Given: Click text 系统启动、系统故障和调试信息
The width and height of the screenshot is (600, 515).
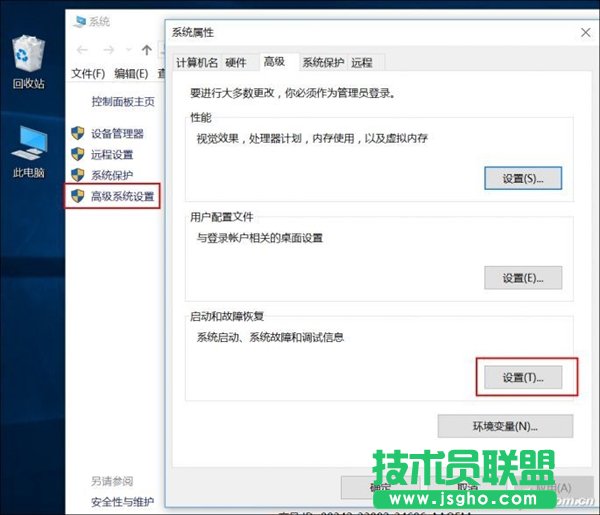Looking at the screenshot, I should 270,337.
